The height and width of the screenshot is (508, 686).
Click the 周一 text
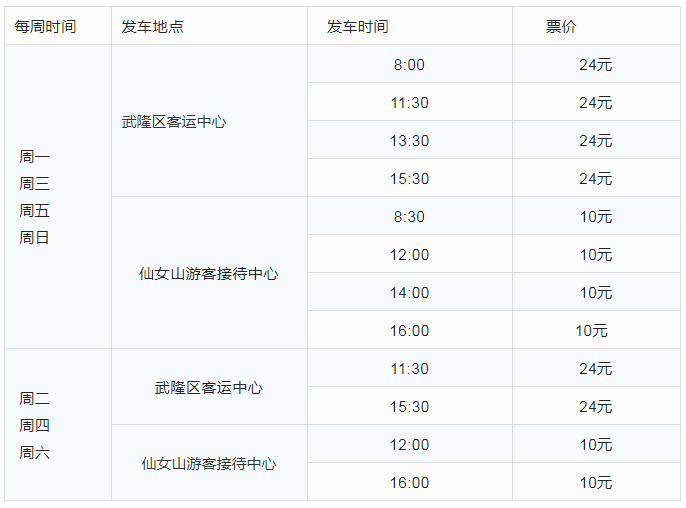click(x=34, y=157)
